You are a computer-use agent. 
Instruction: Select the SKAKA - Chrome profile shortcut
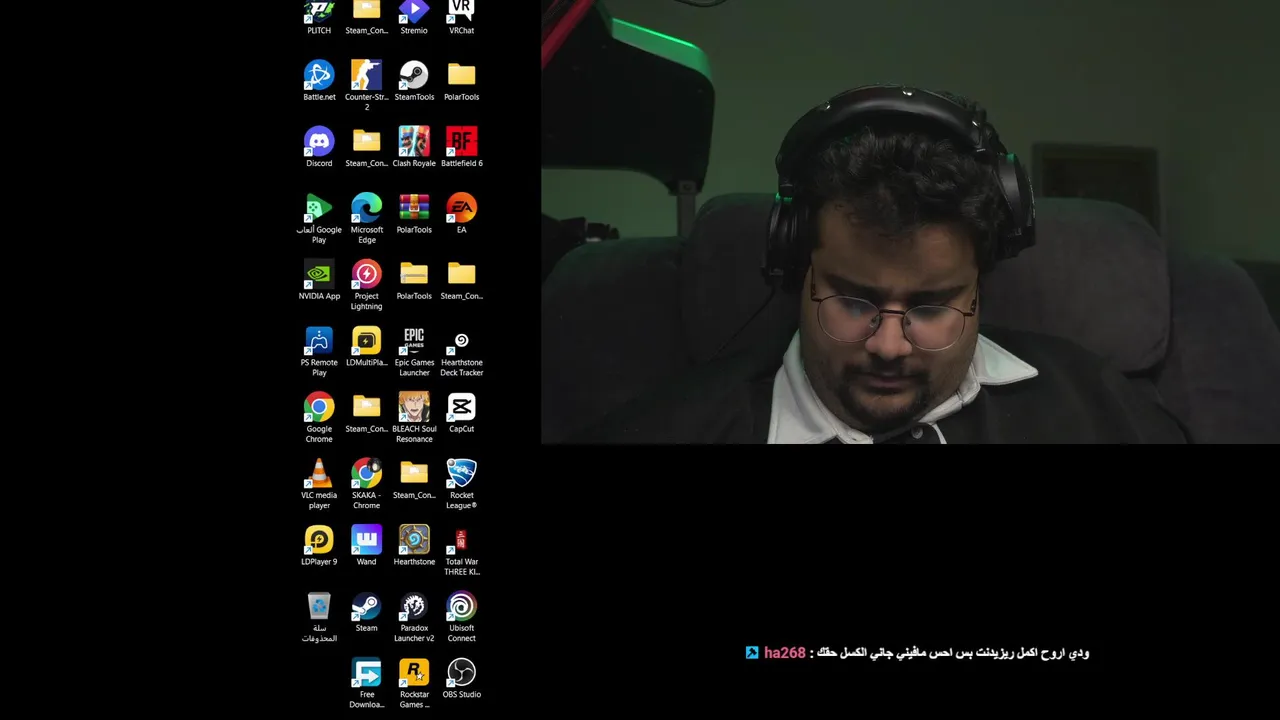[366, 483]
